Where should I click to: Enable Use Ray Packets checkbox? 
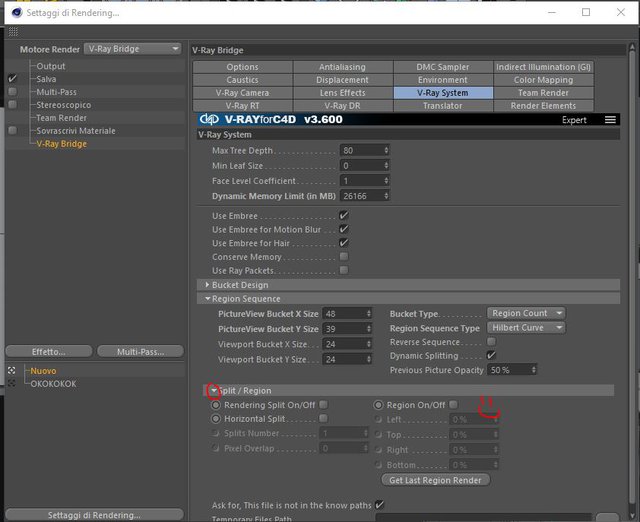point(344,270)
